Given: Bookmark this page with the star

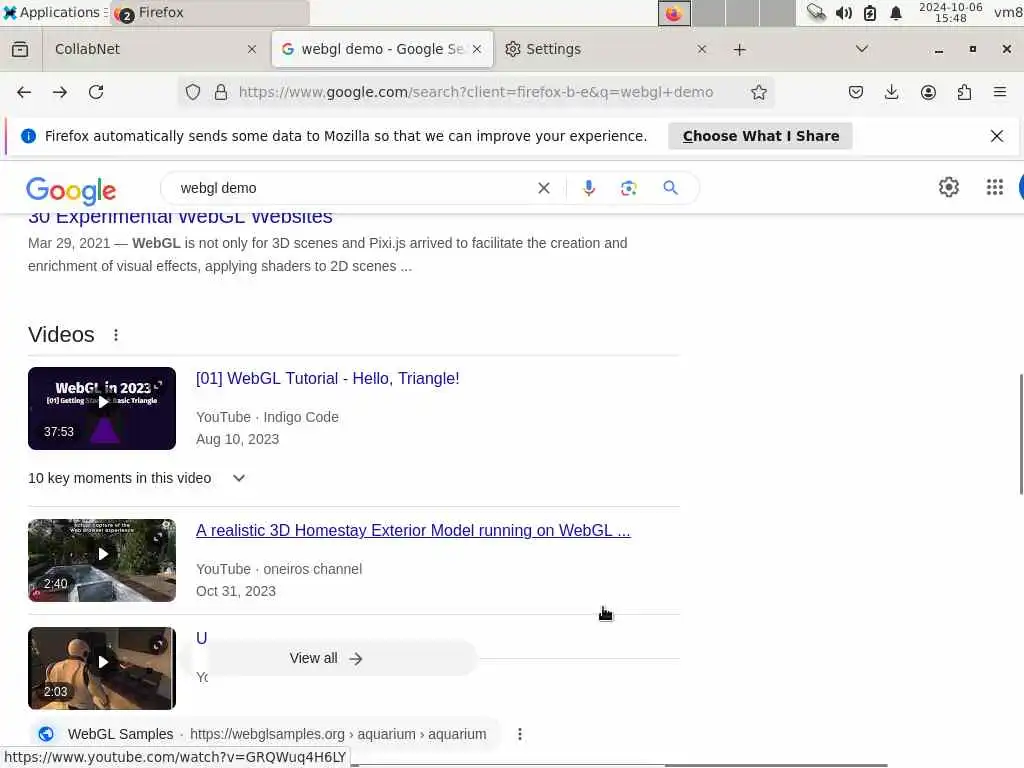Looking at the screenshot, I should click(x=758, y=92).
